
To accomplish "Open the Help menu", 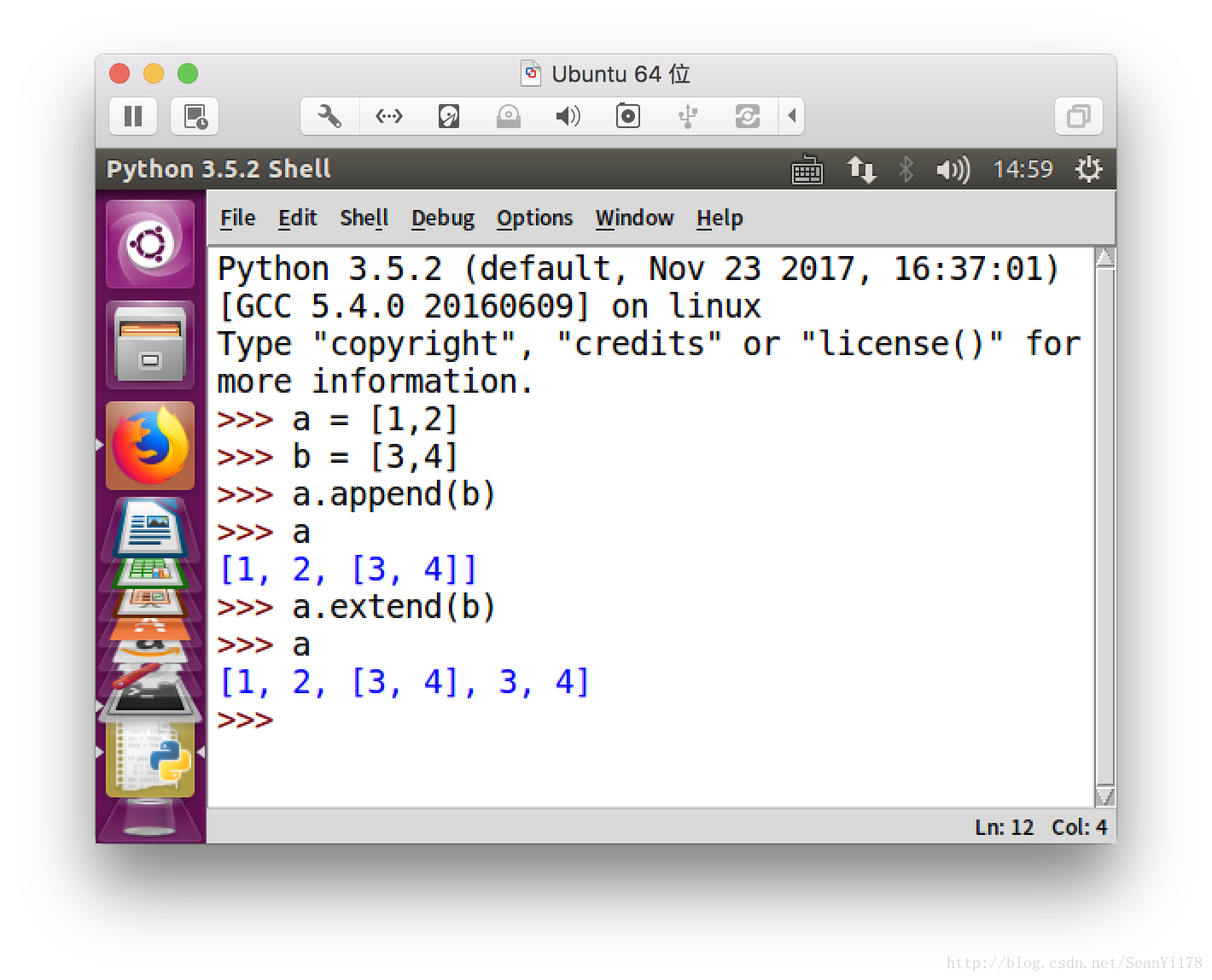I will coord(720,219).
